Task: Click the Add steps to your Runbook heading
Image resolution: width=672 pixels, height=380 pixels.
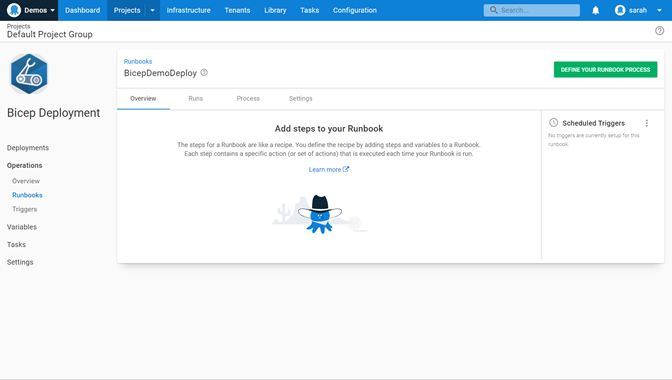Action: pos(329,129)
